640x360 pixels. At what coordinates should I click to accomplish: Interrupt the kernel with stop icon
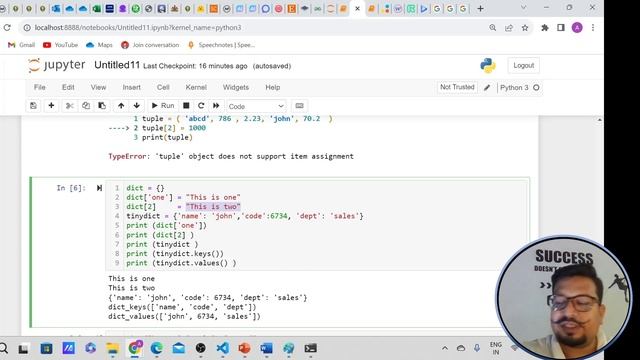point(186,106)
